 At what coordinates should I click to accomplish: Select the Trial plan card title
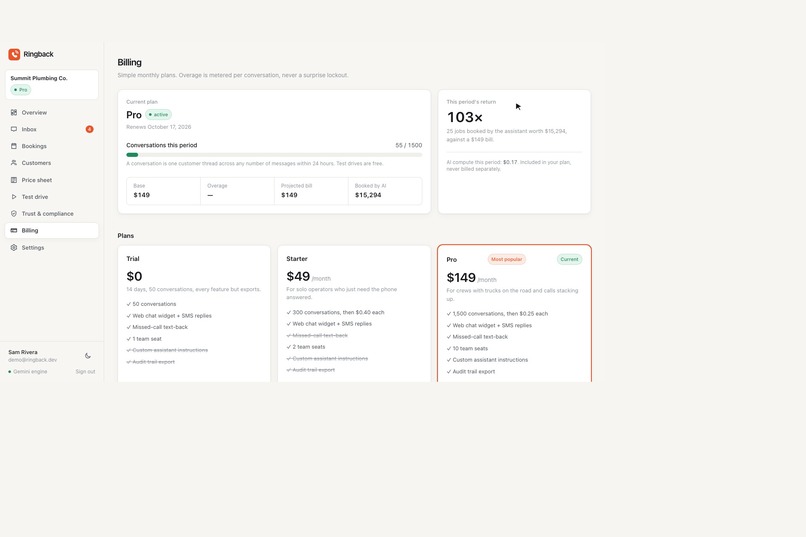pyautogui.click(x=133, y=258)
